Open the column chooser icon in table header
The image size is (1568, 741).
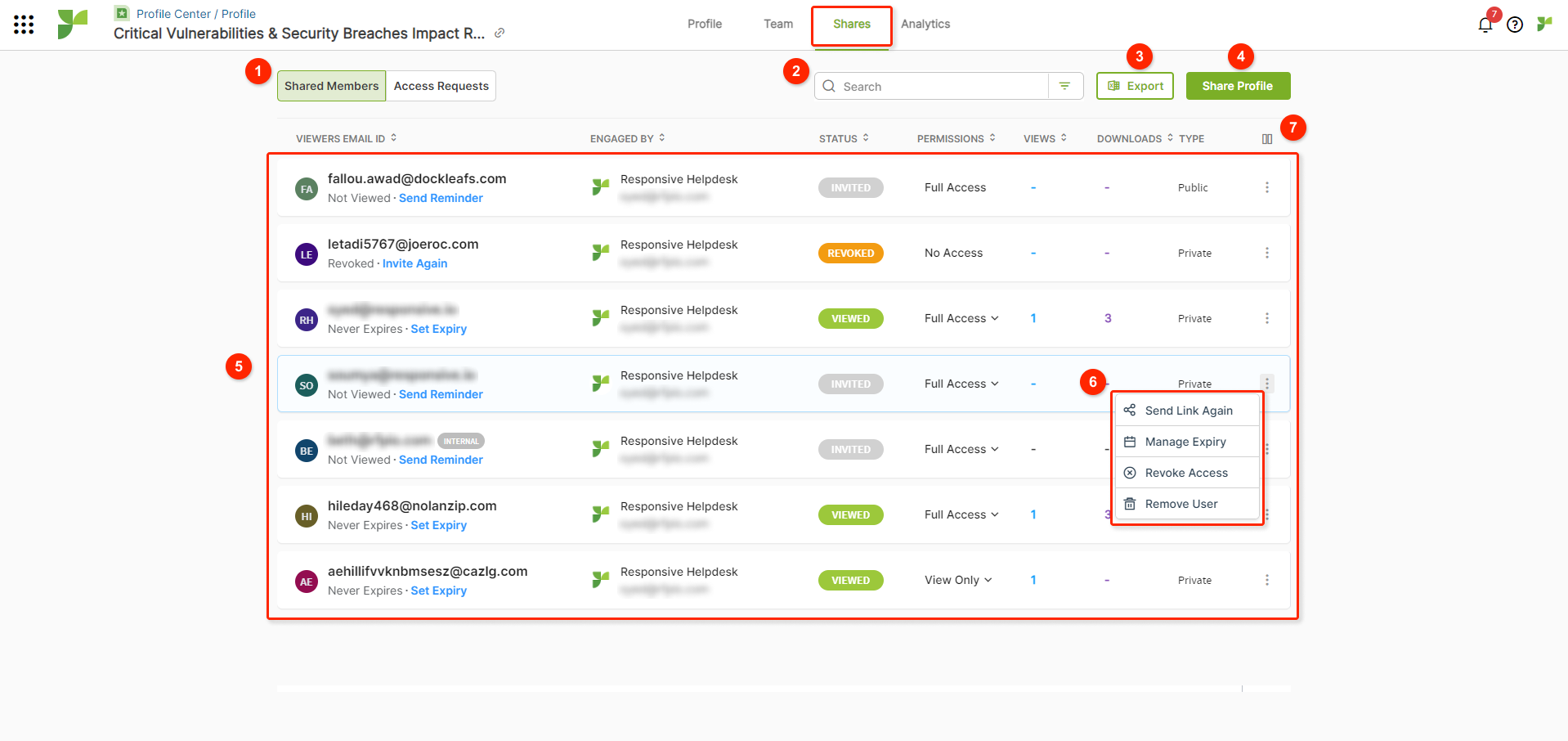pyautogui.click(x=1266, y=139)
